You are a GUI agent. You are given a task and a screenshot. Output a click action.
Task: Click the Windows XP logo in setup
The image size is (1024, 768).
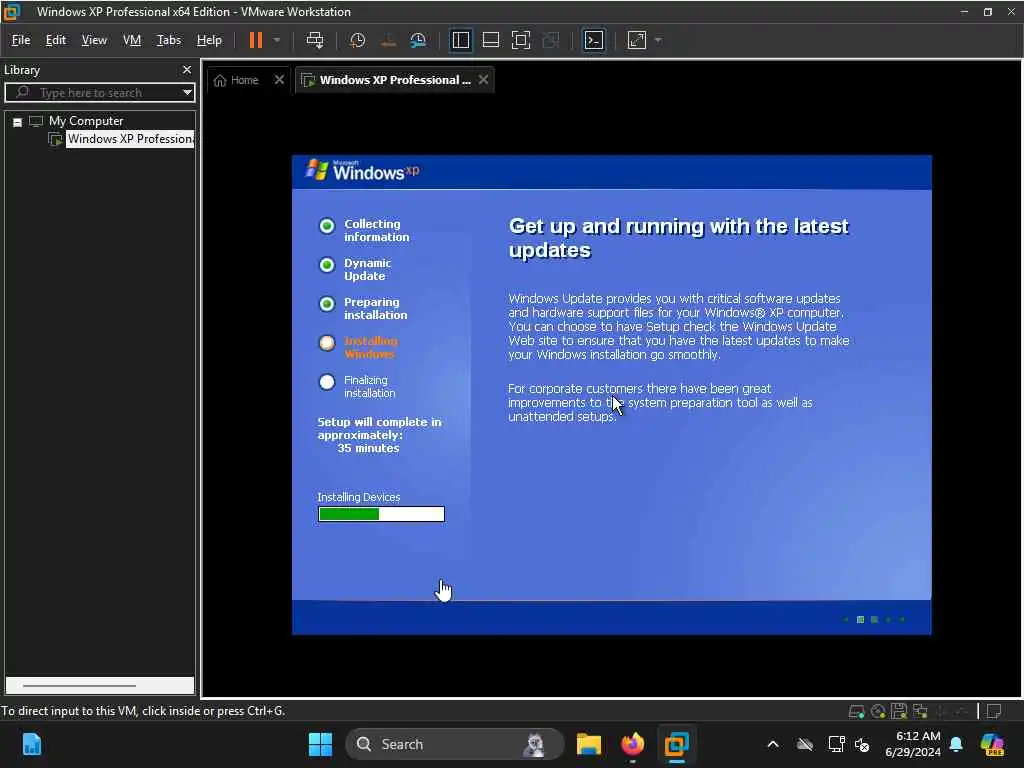tap(362, 170)
